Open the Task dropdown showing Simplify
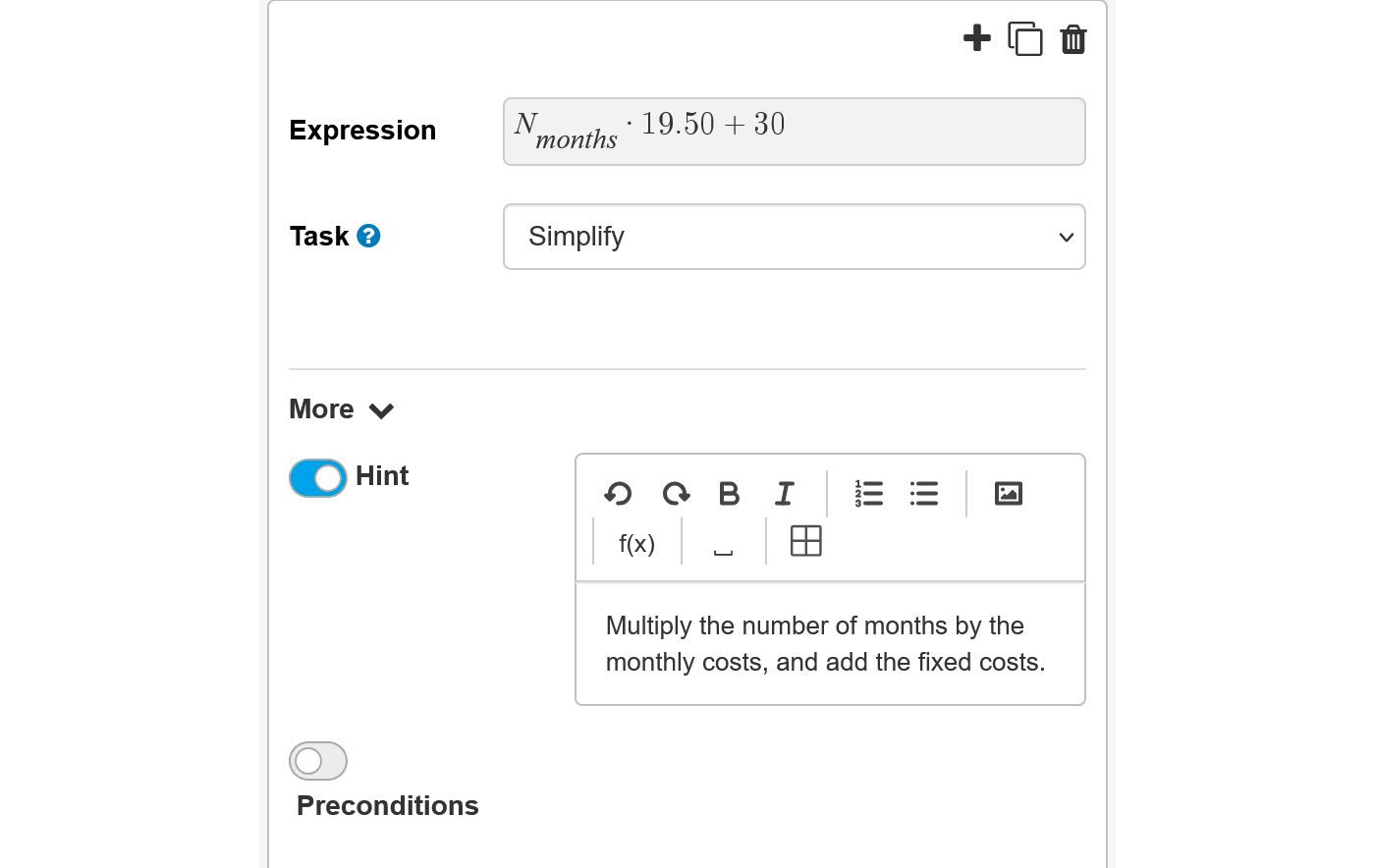 (794, 237)
